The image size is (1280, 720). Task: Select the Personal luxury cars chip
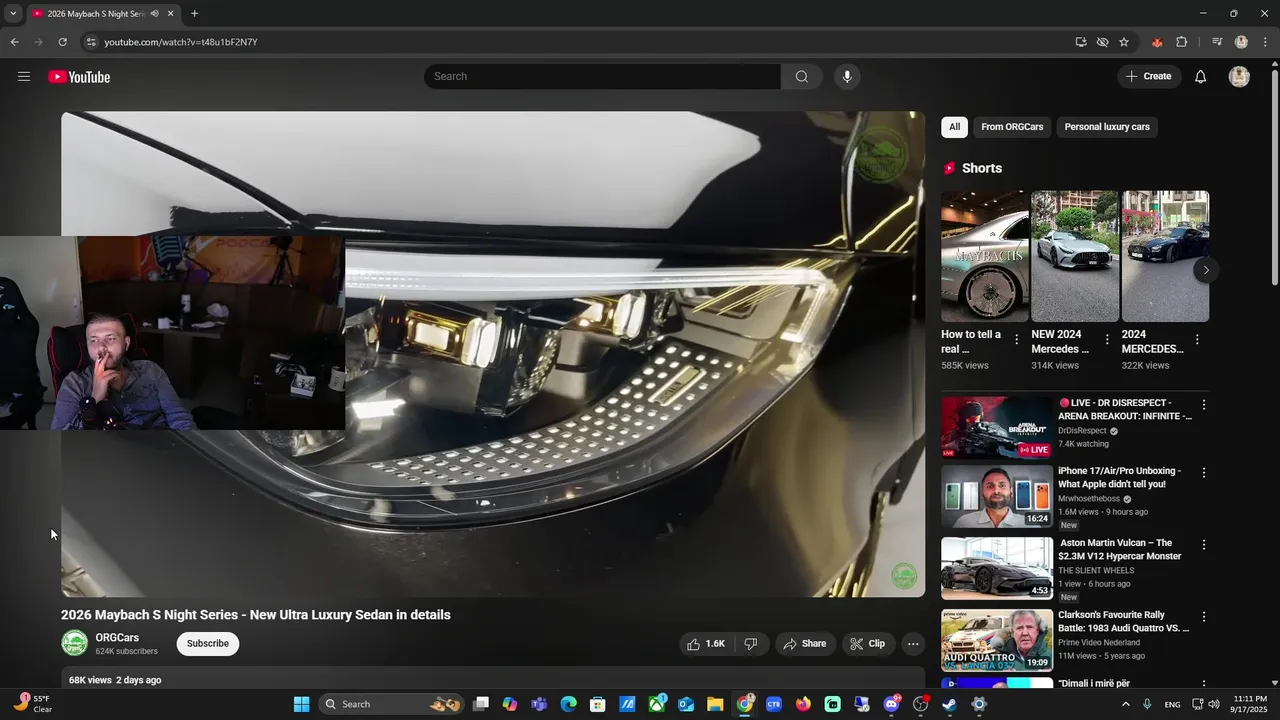click(x=1107, y=127)
